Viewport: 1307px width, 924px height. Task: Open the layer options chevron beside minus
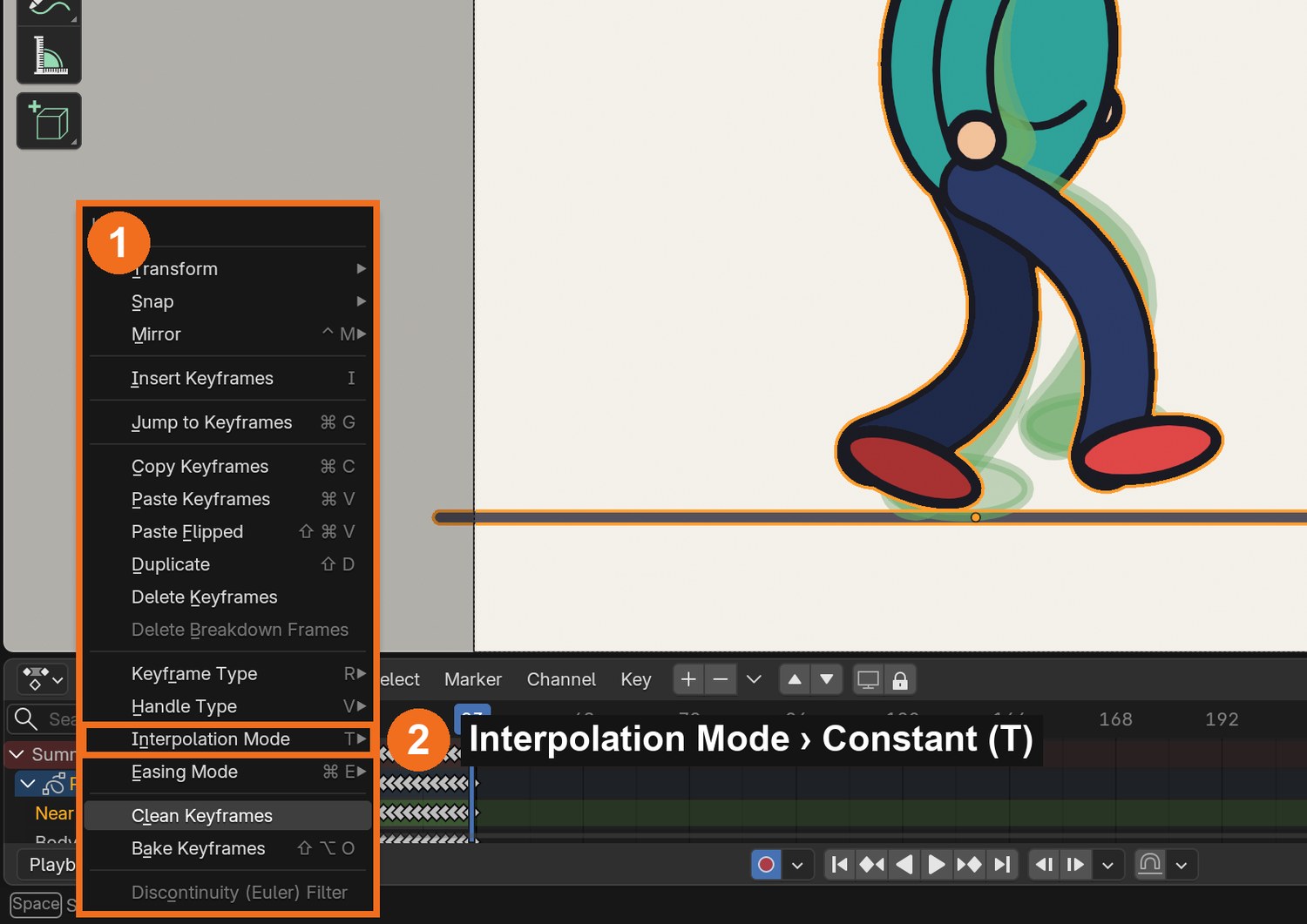click(755, 679)
